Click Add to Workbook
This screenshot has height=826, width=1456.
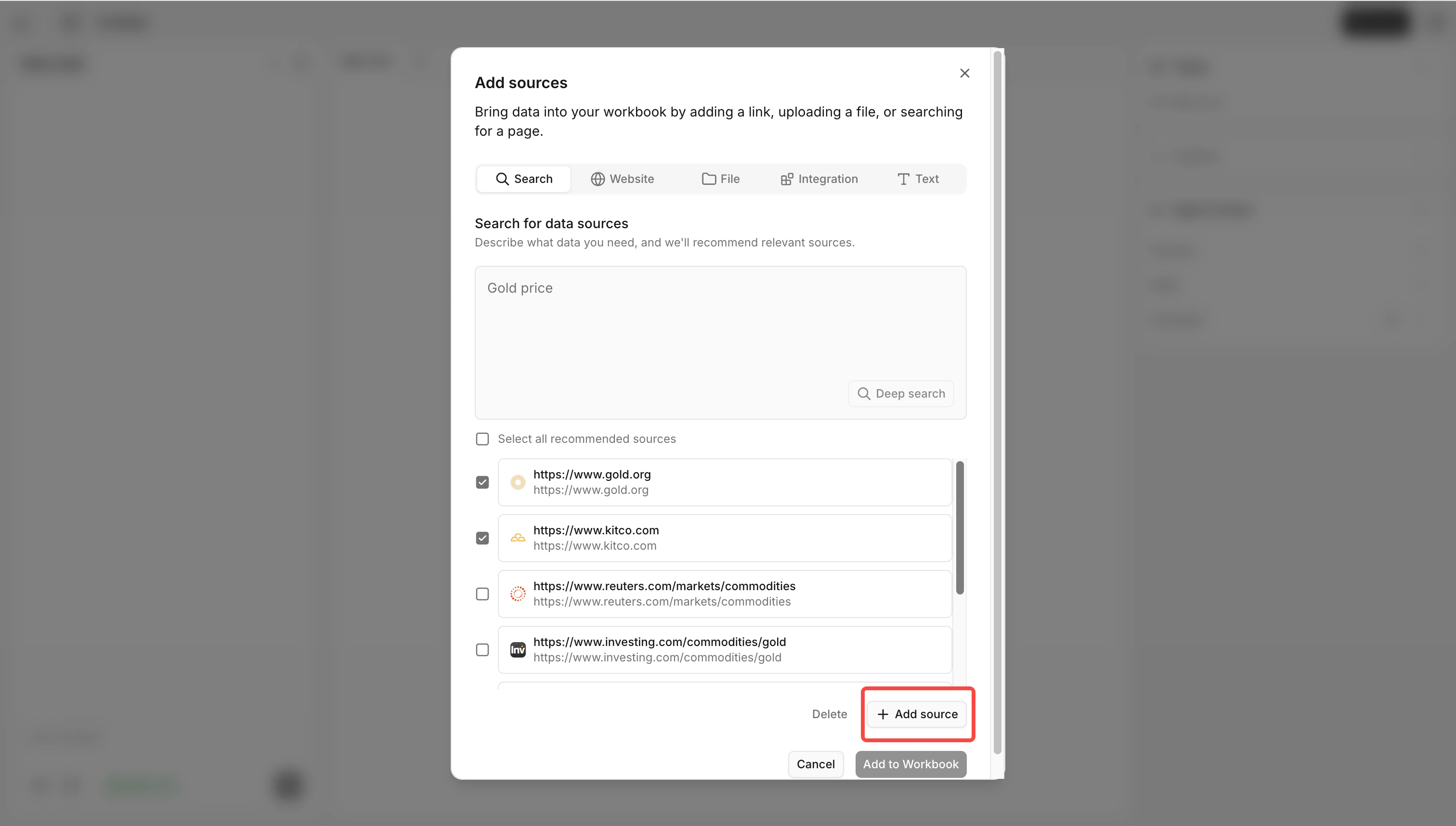(910, 764)
